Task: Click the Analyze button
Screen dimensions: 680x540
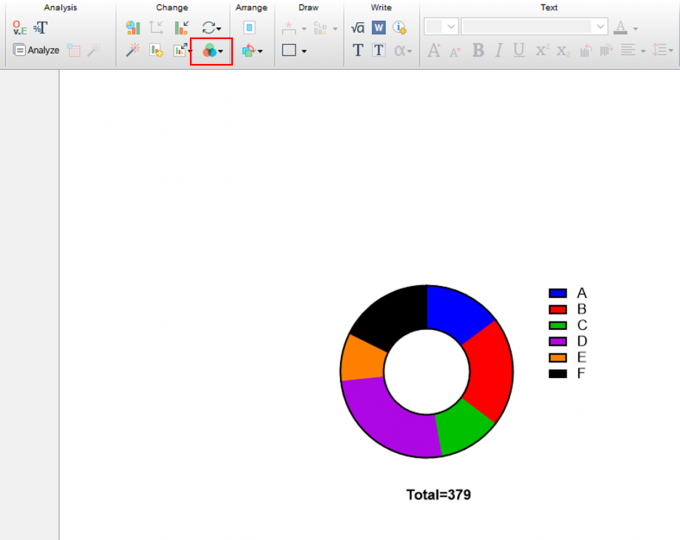Action: 36,50
